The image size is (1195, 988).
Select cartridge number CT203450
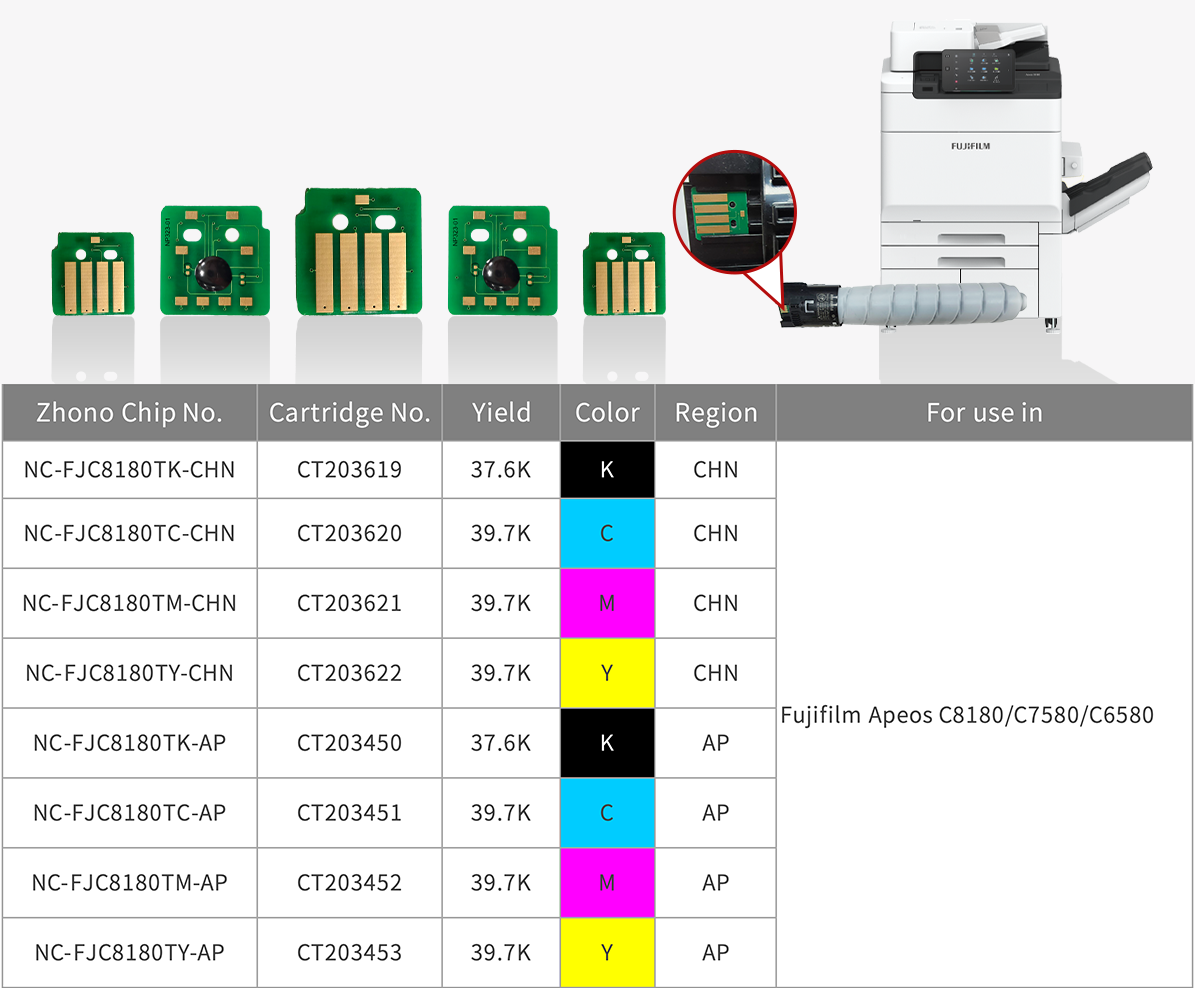pyautogui.click(x=350, y=743)
